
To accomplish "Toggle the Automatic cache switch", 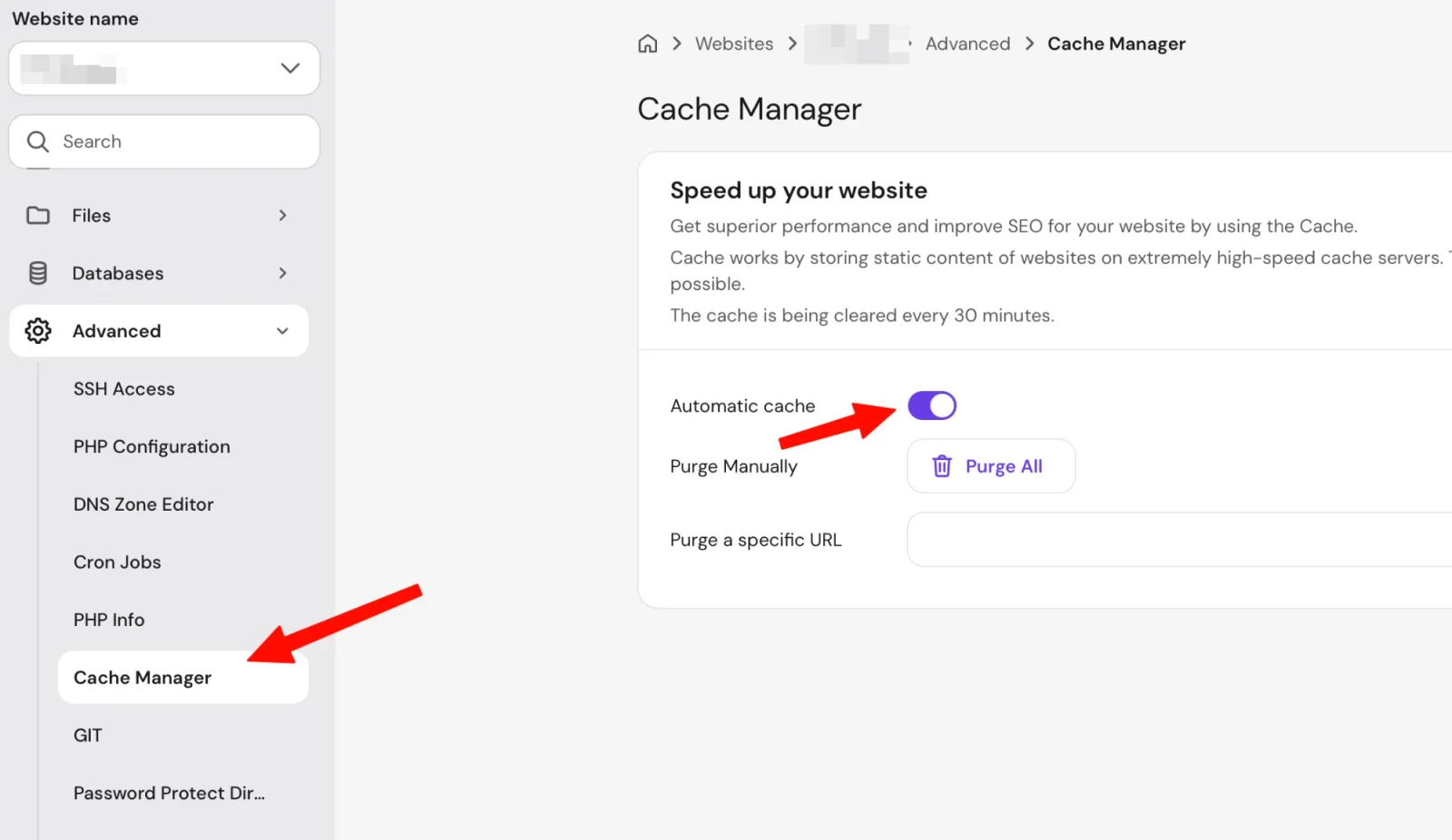I will (x=932, y=405).
